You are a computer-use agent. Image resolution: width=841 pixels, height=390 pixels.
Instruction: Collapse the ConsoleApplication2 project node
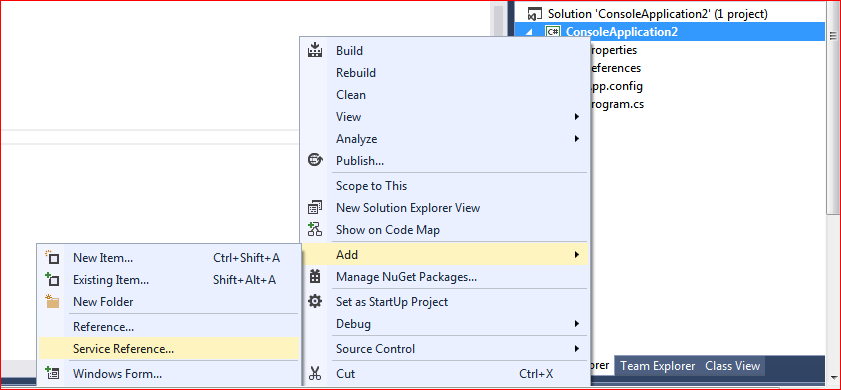[x=530, y=32]
